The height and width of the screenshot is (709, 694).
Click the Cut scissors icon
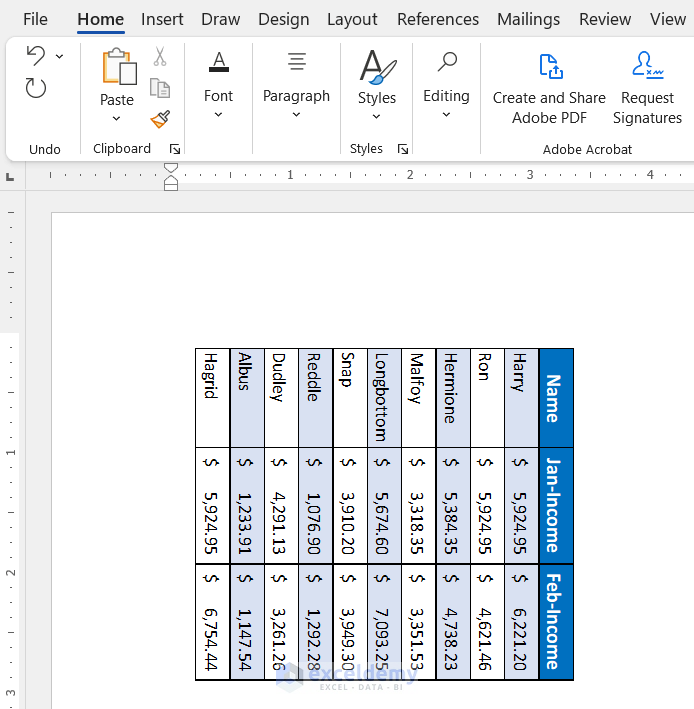[160, 57]
